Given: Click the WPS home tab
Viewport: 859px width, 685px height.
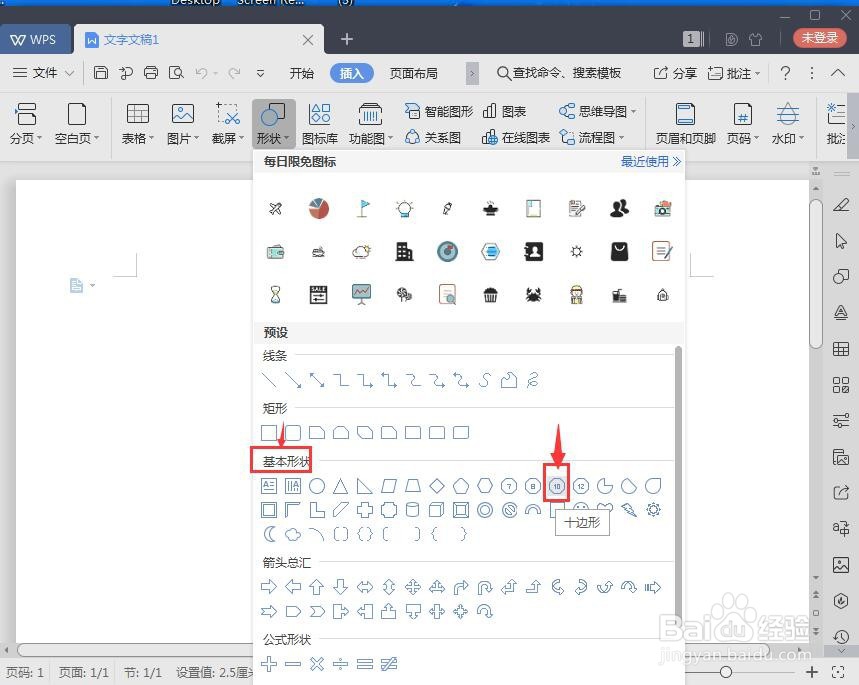Looking at the screenshot, I should click(x=35, y=39).
